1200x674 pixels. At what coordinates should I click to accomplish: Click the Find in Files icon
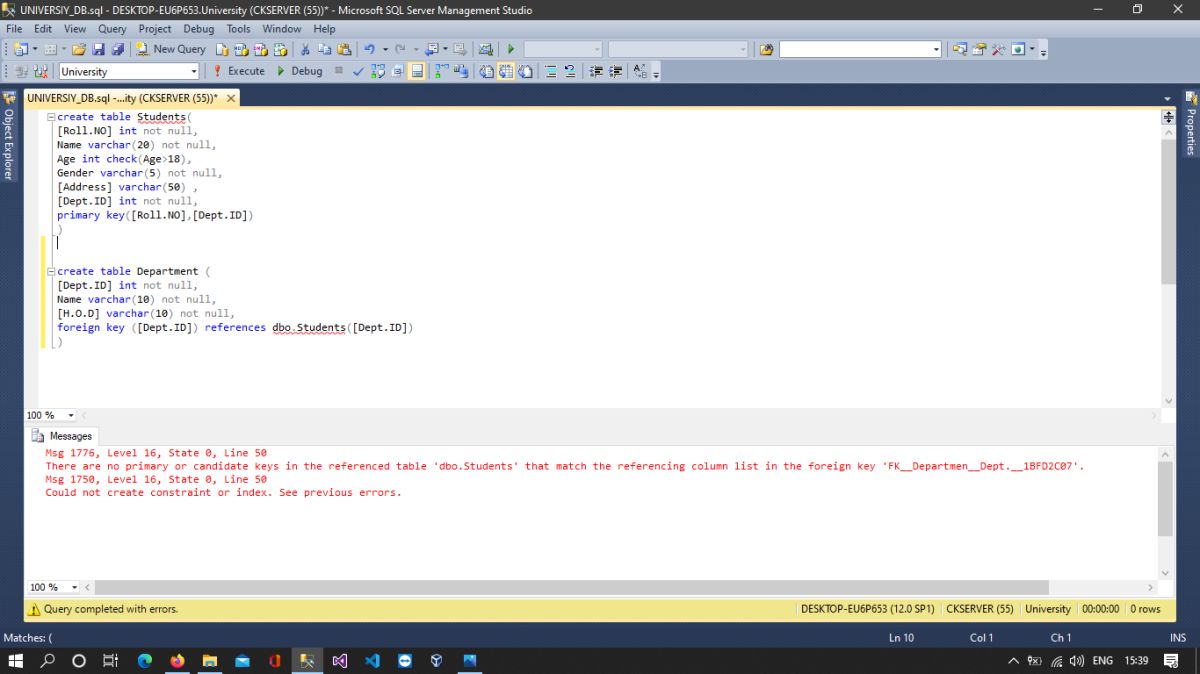(x=766, y=49)
